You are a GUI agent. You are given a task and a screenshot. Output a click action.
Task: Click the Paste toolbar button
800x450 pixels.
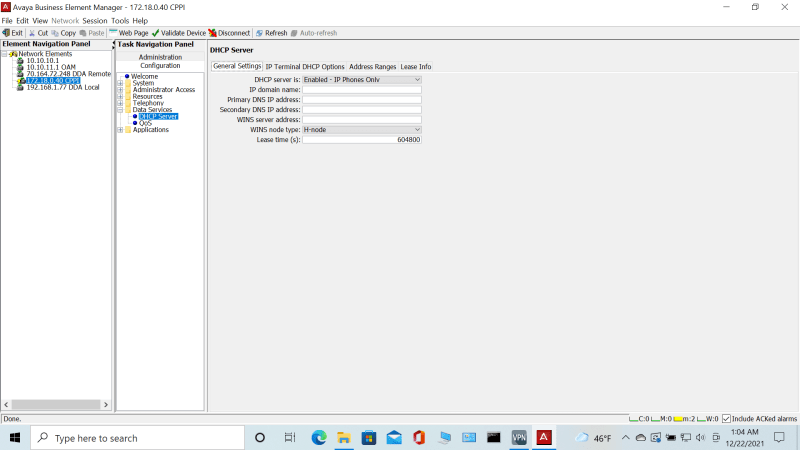92,33
